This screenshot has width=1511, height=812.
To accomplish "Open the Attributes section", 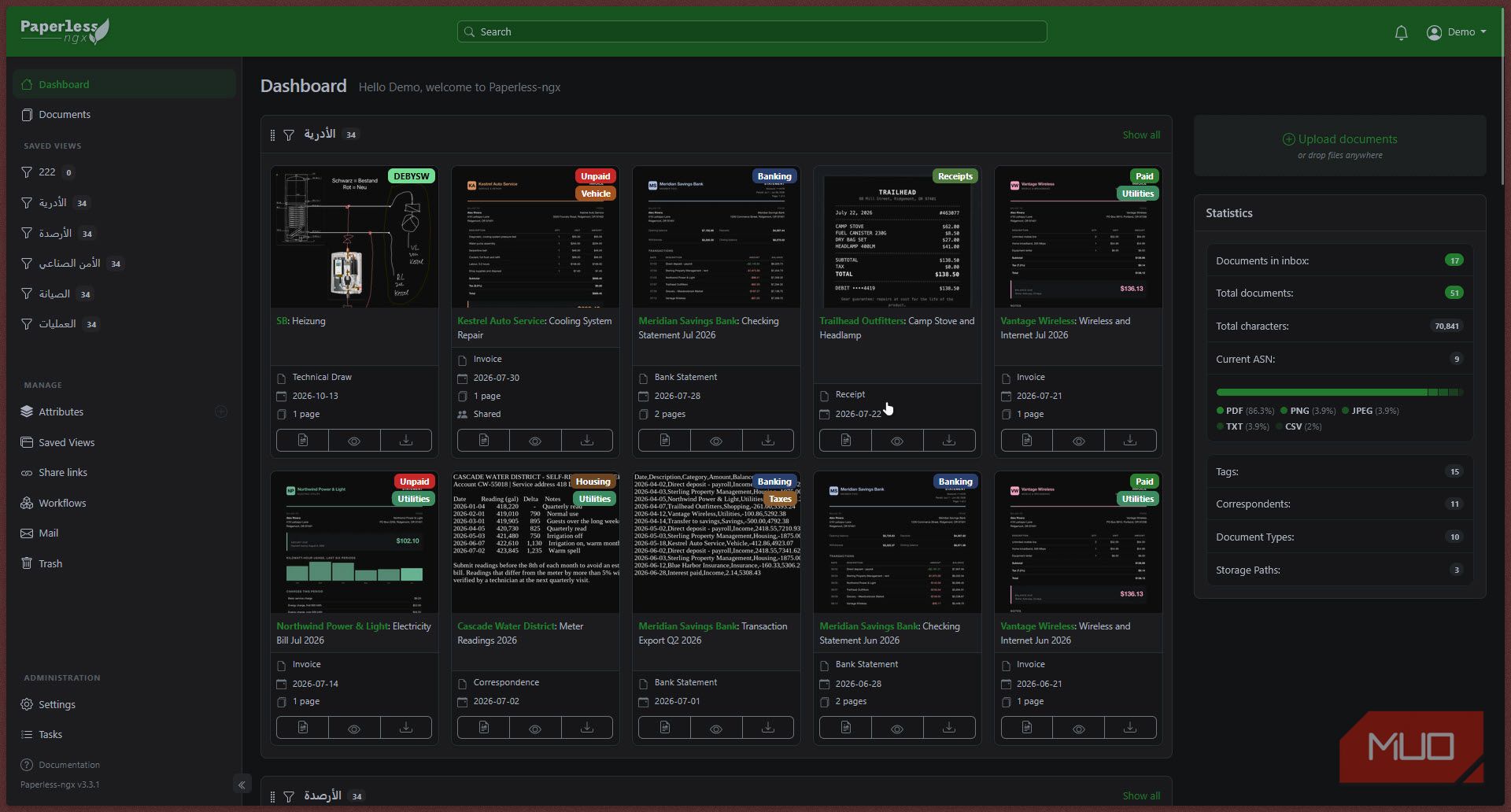I will click(x=61, y=412).
